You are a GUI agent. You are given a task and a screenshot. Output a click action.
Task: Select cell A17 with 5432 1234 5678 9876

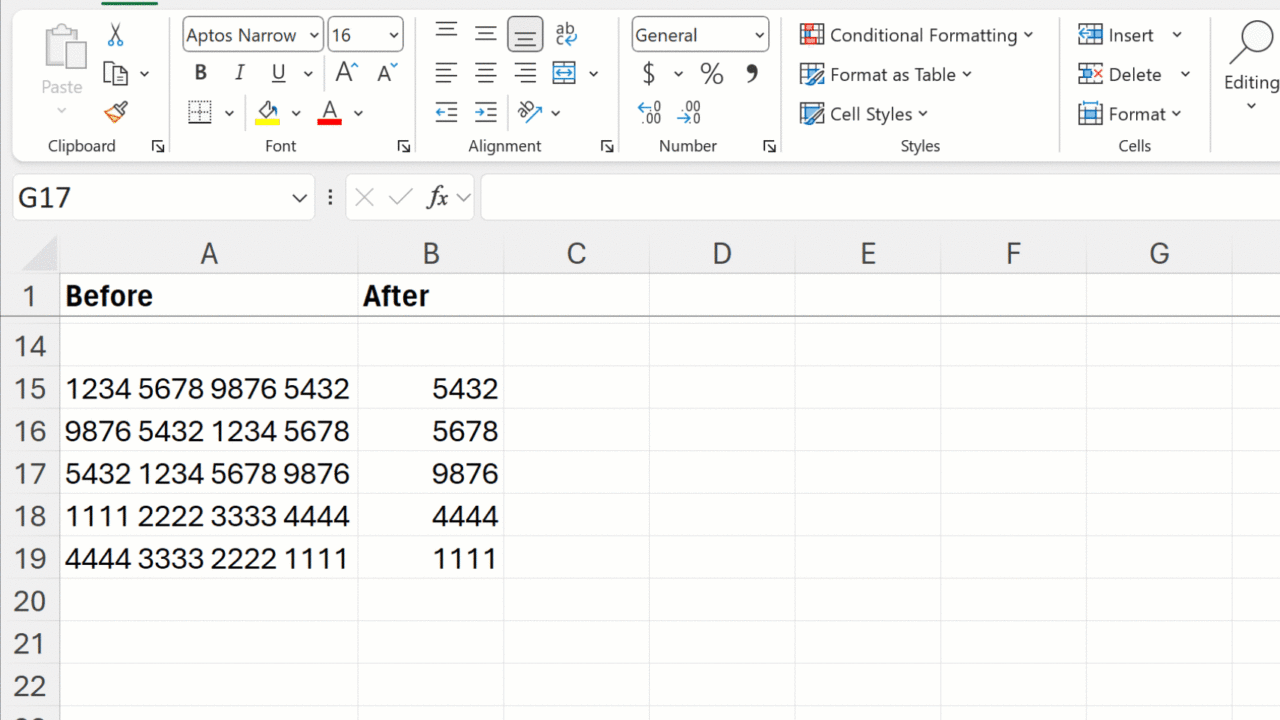click(x=208, y=473)
